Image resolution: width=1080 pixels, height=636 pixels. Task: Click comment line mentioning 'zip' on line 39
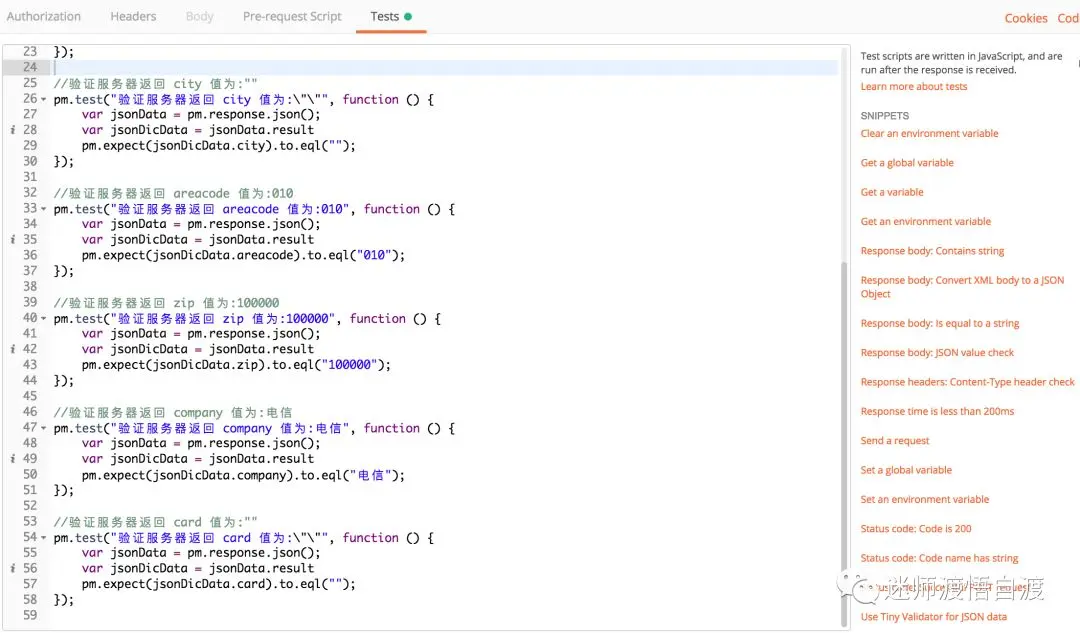pos(166,303)
